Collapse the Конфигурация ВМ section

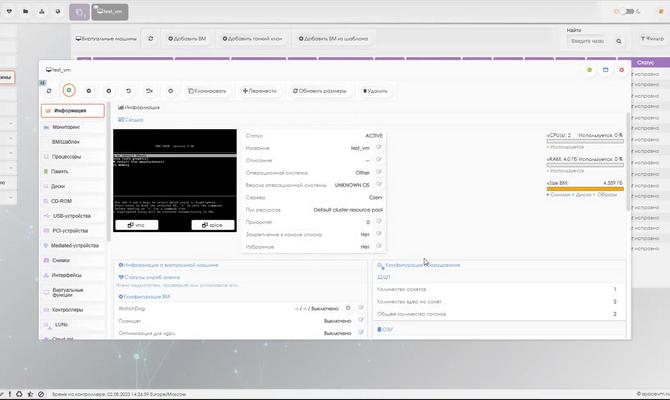(144, 296)
